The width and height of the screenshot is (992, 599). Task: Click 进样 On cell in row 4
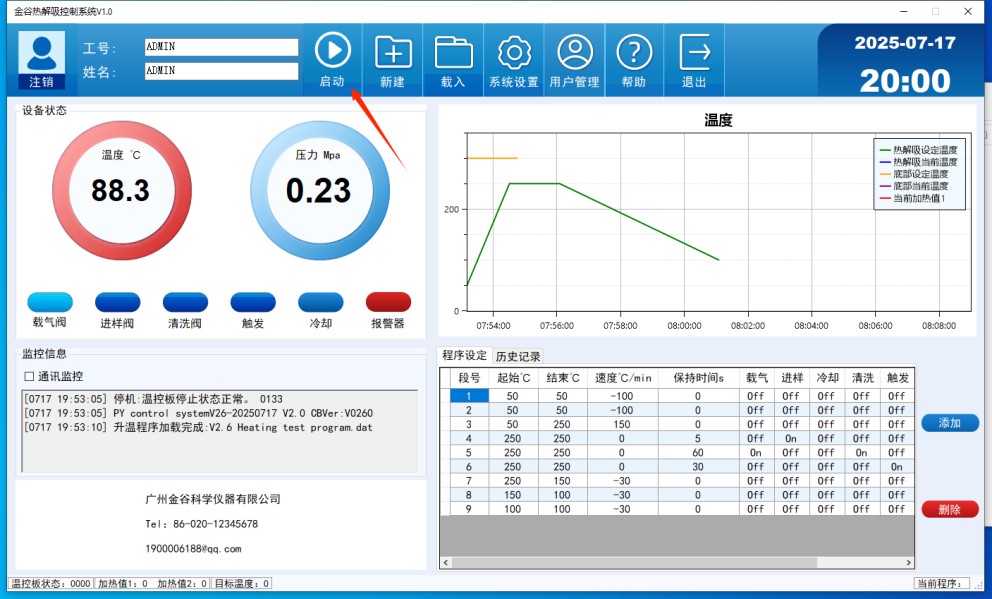coord(791,438)
